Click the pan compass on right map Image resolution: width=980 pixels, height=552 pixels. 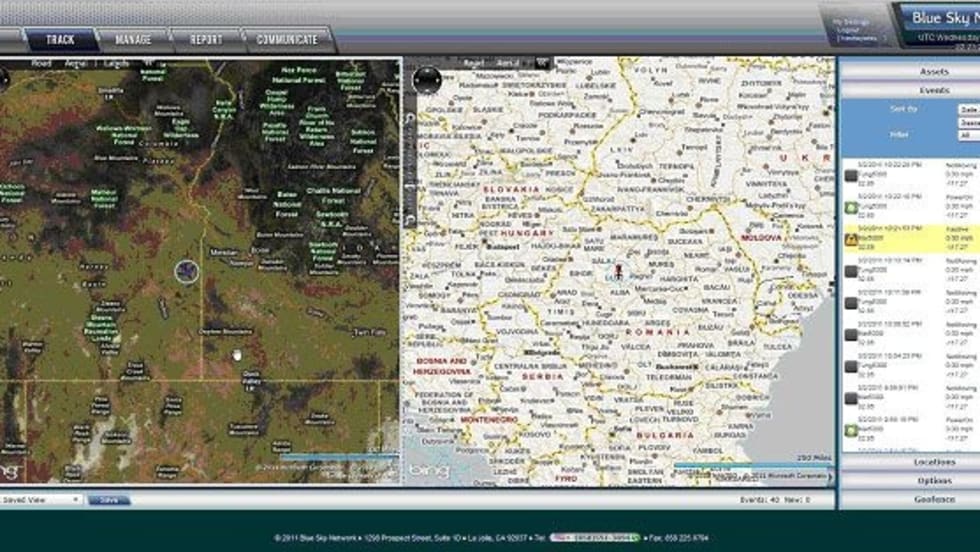pos(427,80)
